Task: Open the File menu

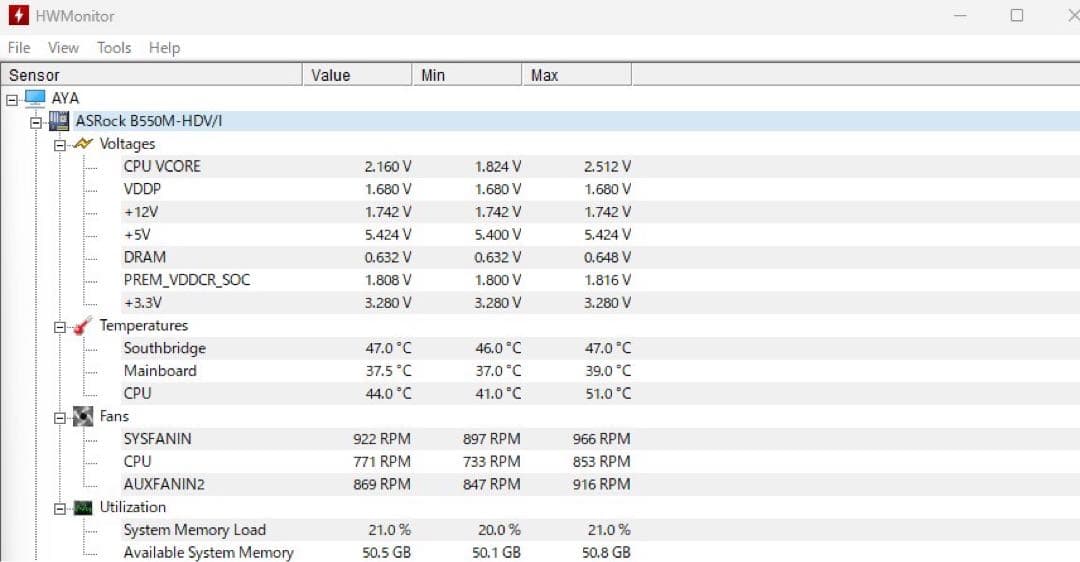Action: (19, 48)
